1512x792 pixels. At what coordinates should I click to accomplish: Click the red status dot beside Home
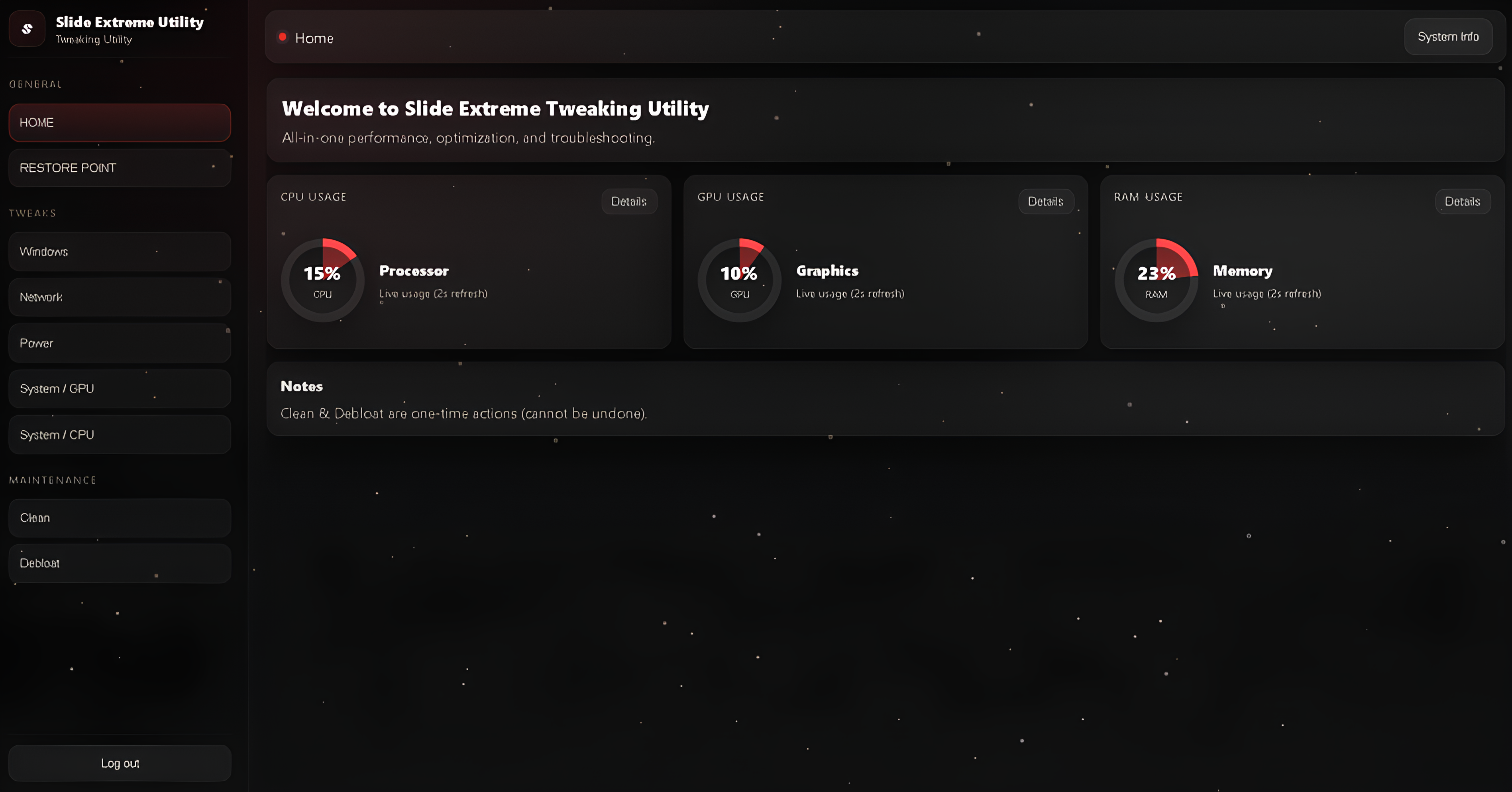[282, 37]
